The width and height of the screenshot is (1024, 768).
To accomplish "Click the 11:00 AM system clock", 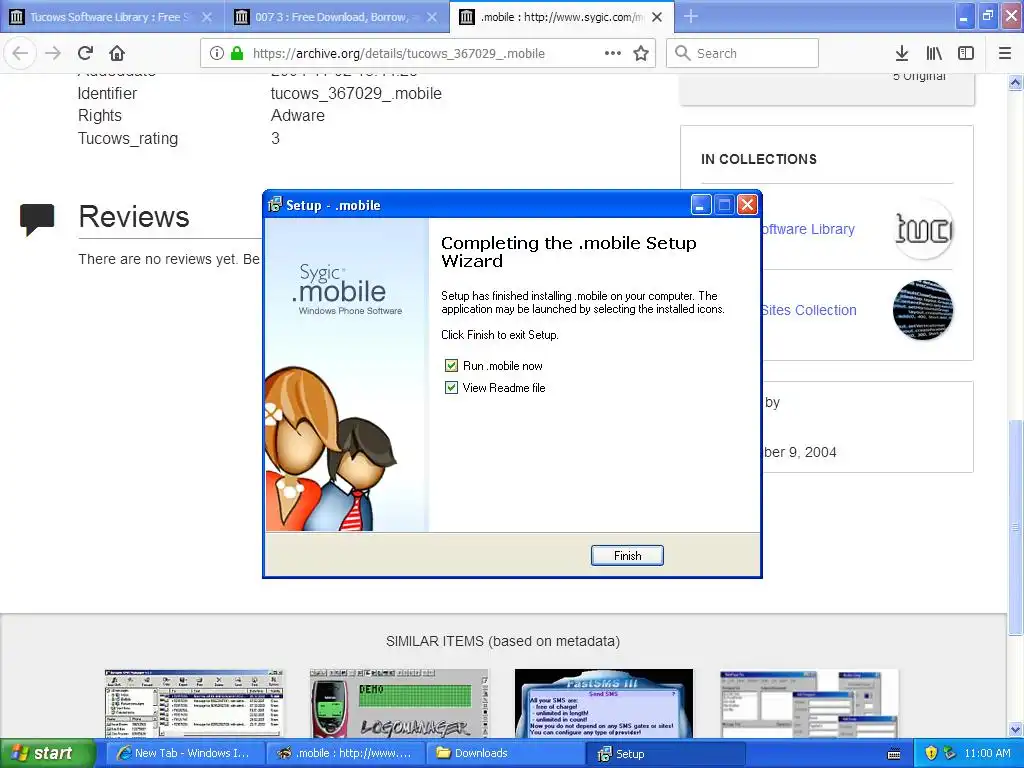I will [987, 754].
